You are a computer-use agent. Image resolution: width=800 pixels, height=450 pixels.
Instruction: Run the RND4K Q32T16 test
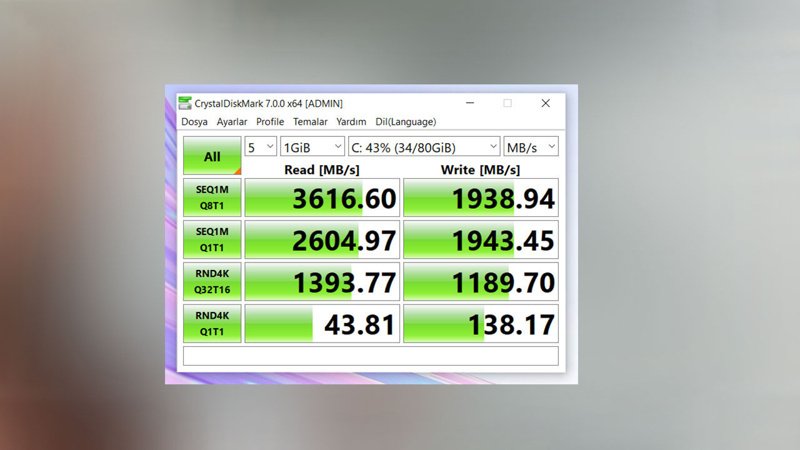(212, 282)
